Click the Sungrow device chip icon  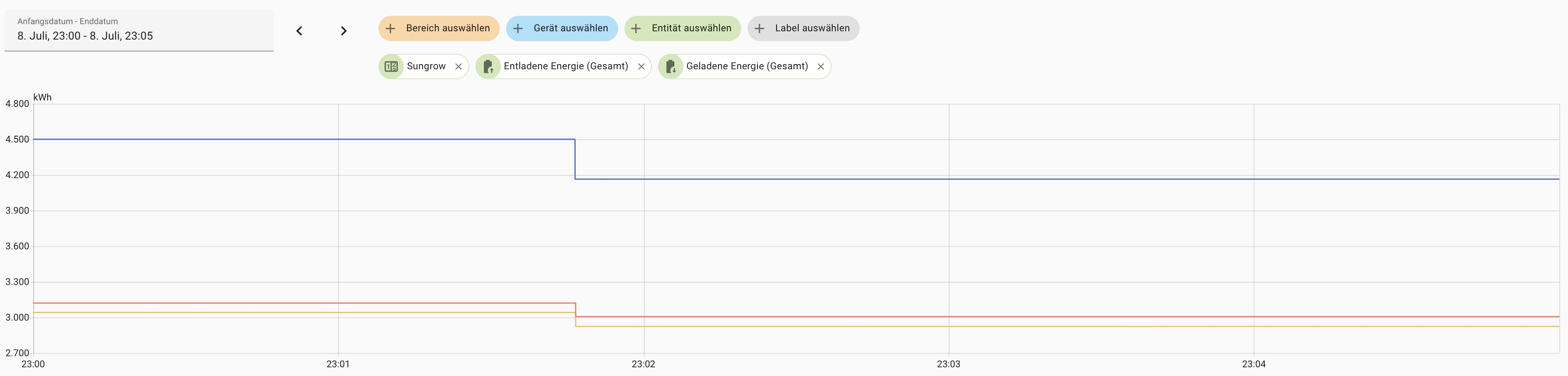click(x=391, y=66)
